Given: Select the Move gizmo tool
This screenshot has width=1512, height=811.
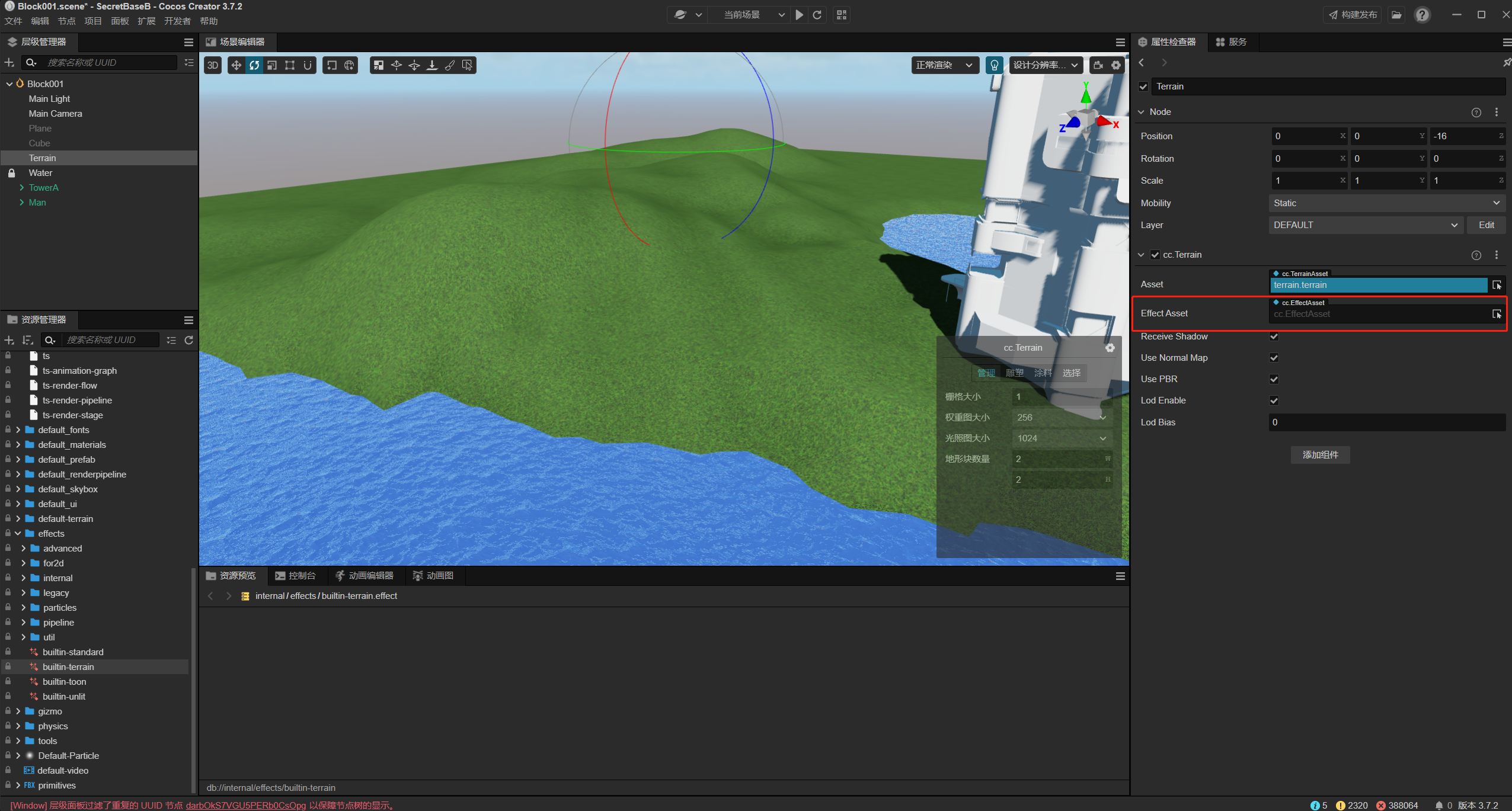Looking at the screenshot, I should click(236, 65).
